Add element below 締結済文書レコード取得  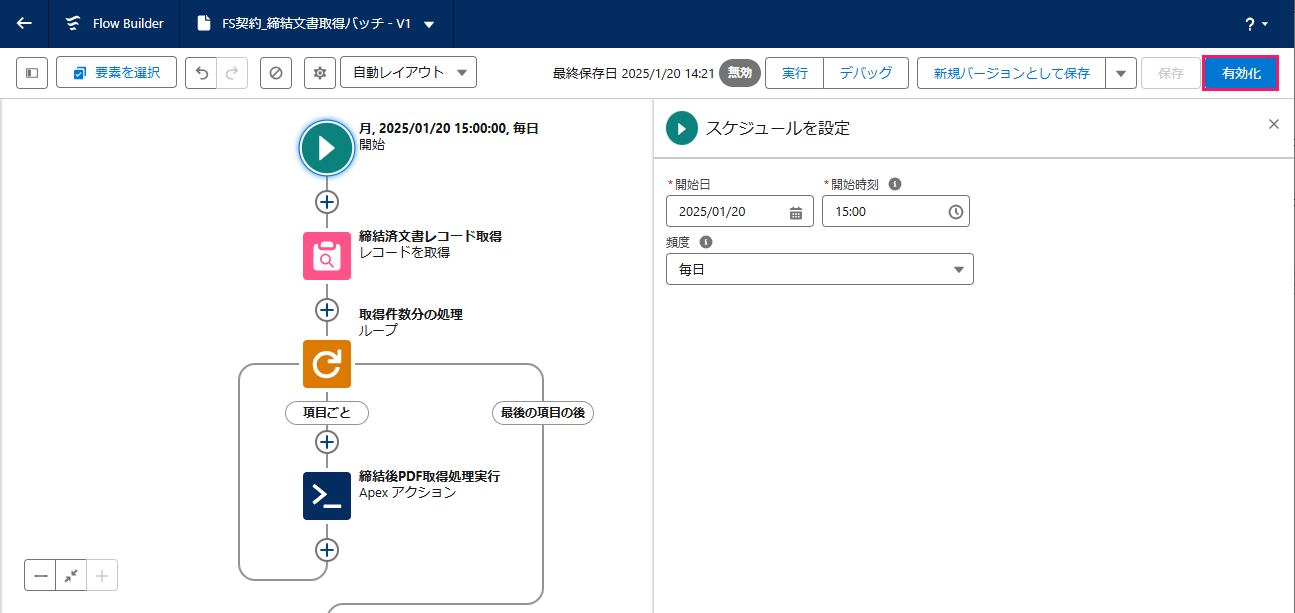[x=327, y=309]
